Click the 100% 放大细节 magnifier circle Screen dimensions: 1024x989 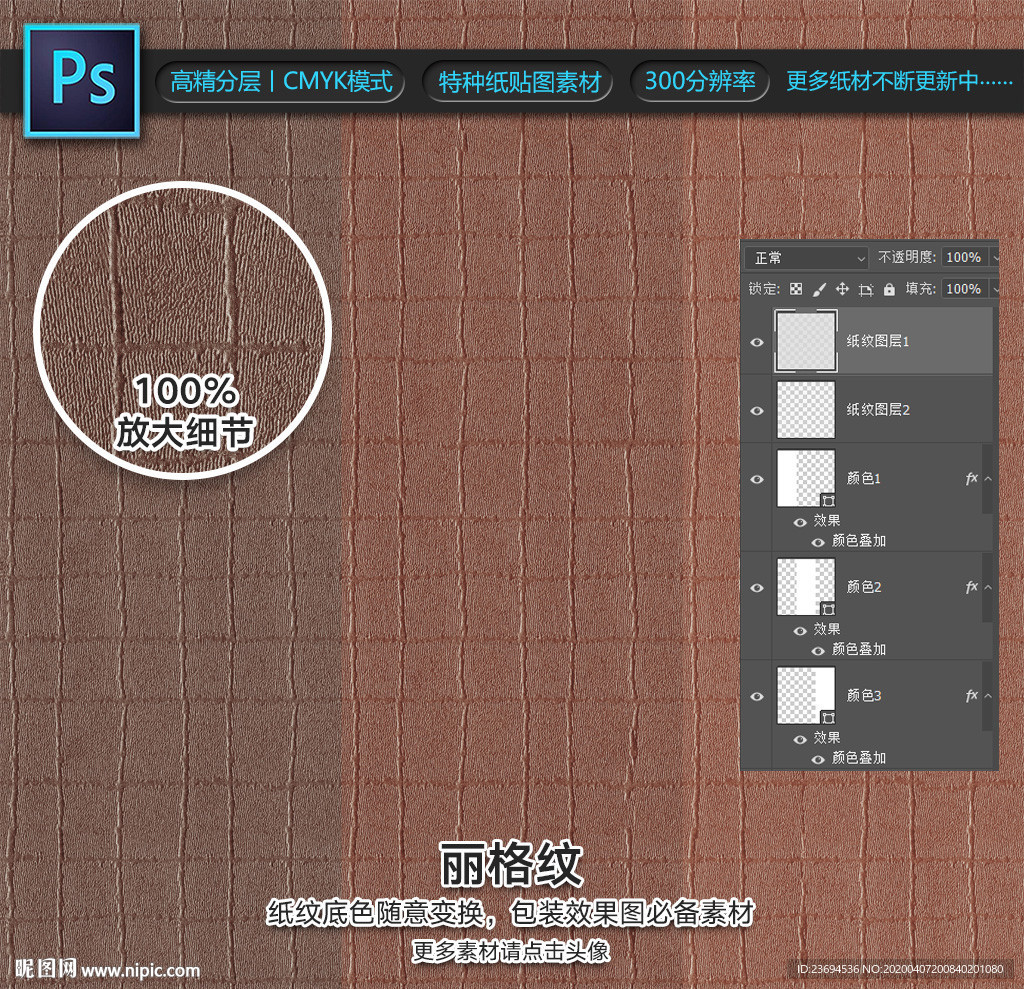pos(182,329)
